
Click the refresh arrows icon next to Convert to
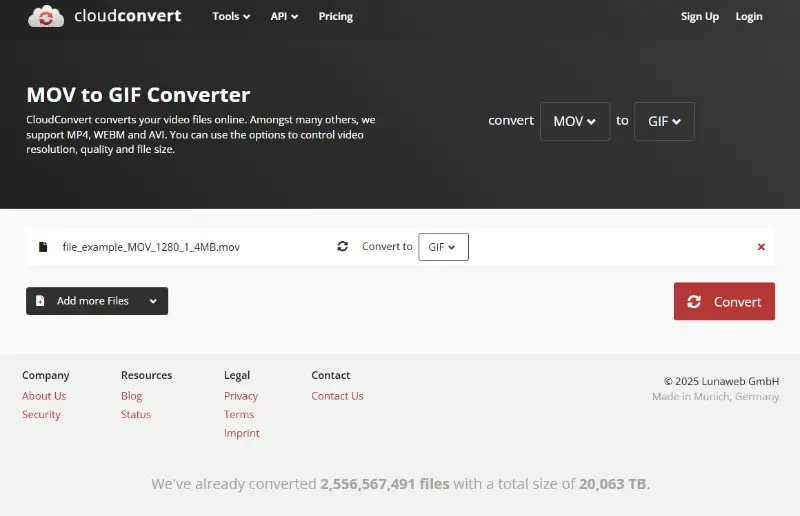tap(343, 247)
